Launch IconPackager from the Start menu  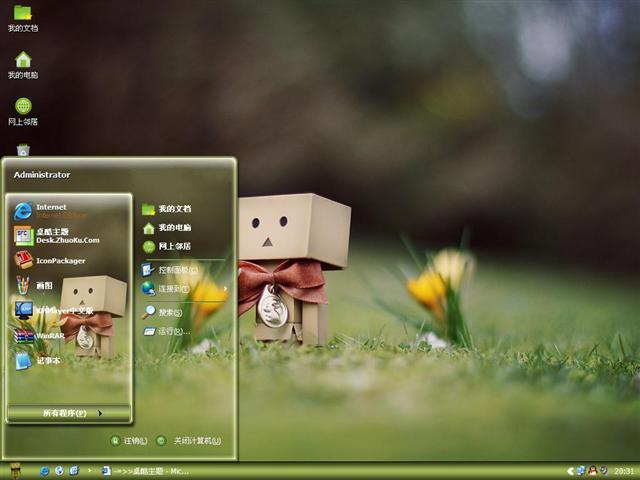click(x=50, y=260)
